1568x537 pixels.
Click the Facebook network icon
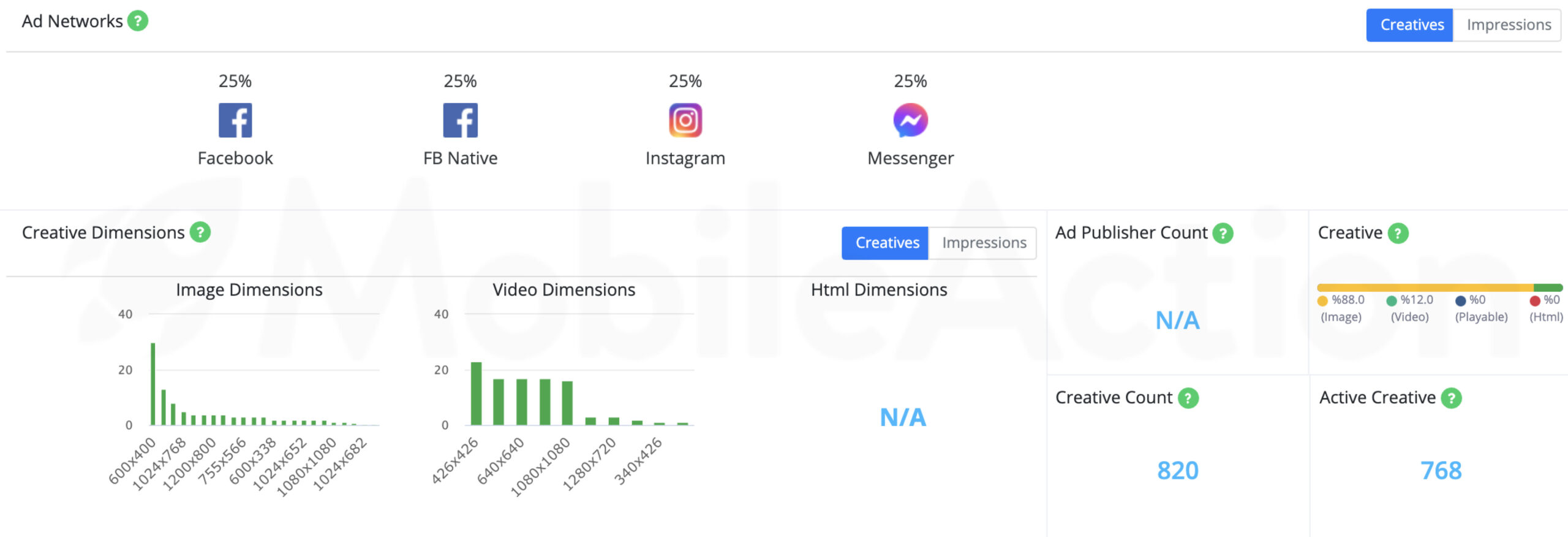[x=235, y=120]
